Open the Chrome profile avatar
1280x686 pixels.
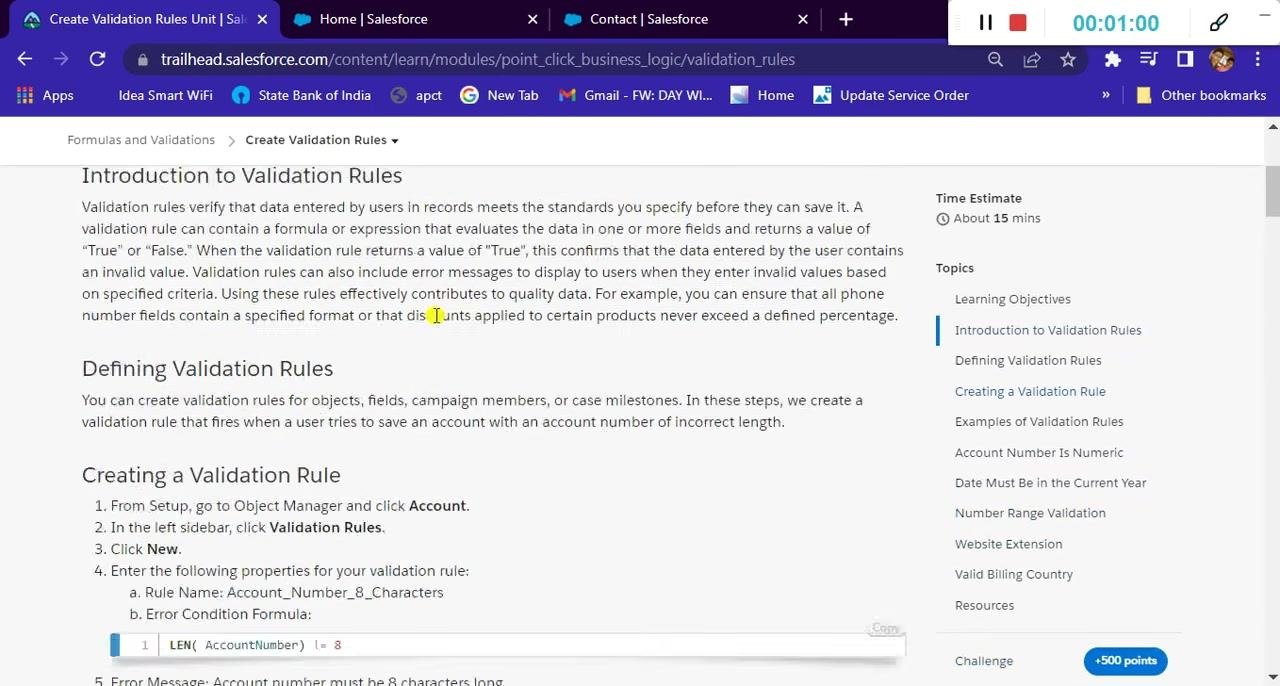coord(1221,59)
